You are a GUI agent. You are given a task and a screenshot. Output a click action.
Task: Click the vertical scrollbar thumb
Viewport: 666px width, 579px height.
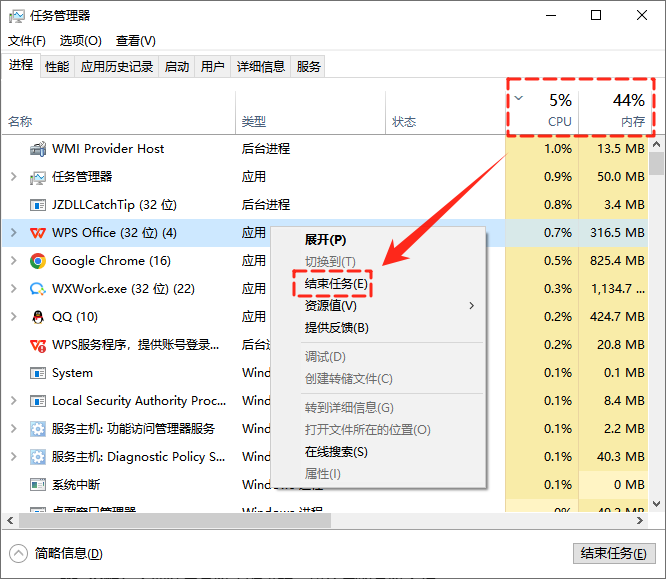click(657, 164)
